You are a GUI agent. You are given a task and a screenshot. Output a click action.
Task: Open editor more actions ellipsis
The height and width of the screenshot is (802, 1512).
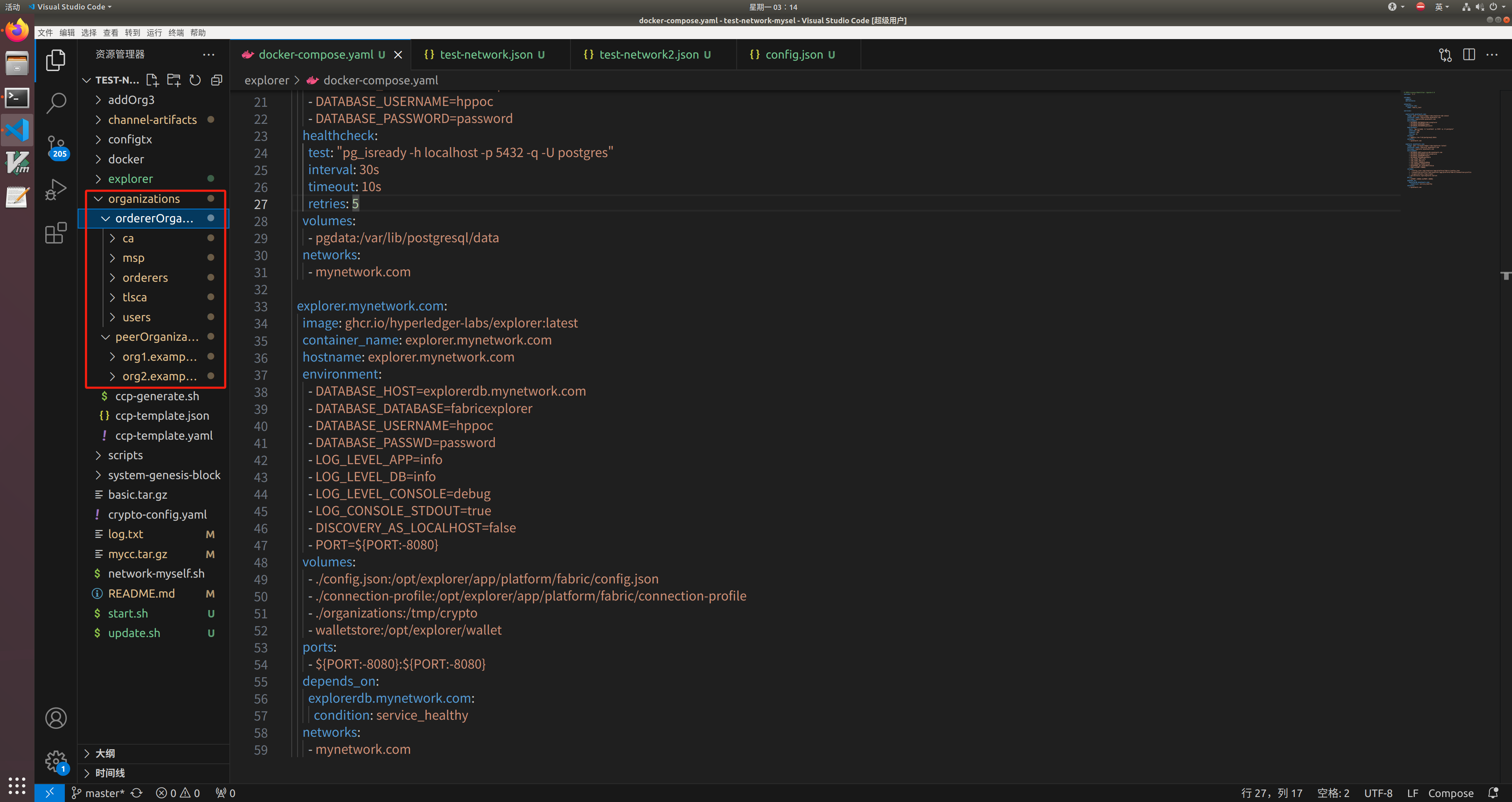tap(1492, 54)
